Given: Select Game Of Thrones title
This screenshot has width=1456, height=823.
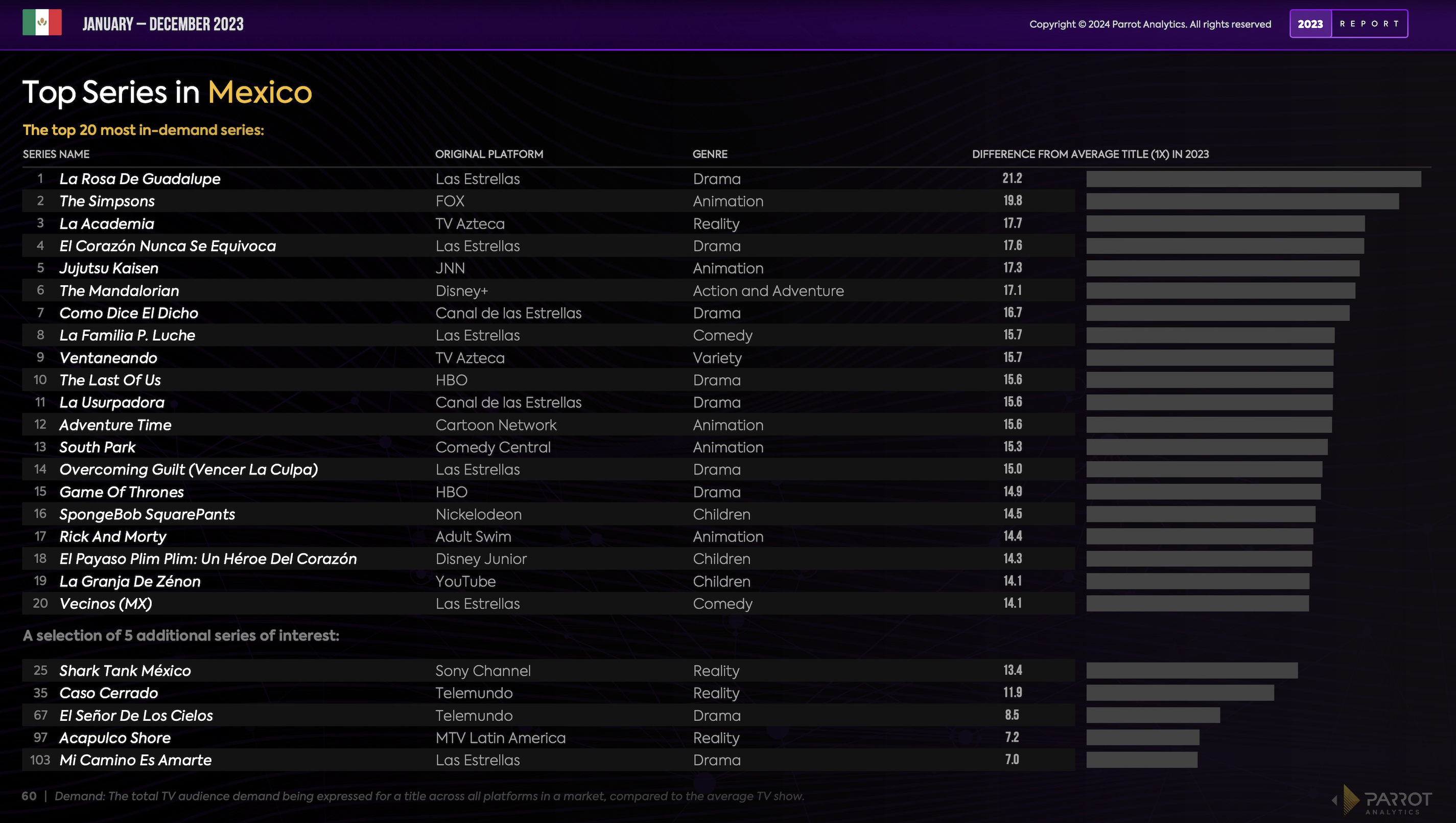Looking at the screenshot, I should pos(122,492).
